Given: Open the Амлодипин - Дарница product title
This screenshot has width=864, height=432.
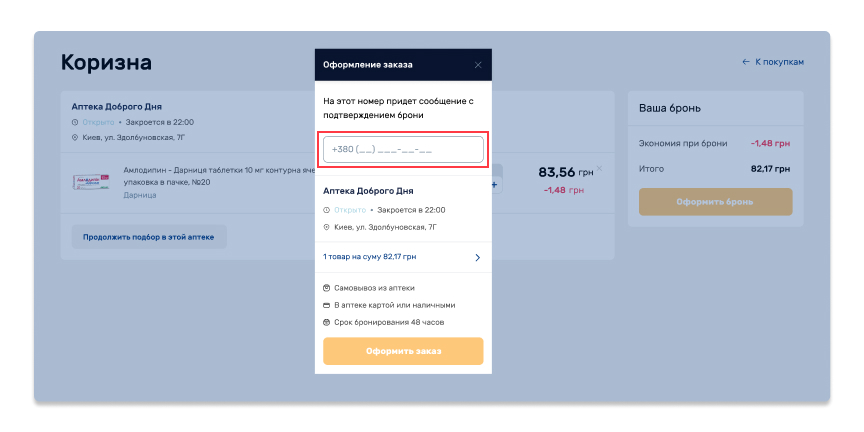Looking at the screenshot, I should coord(200,171).
